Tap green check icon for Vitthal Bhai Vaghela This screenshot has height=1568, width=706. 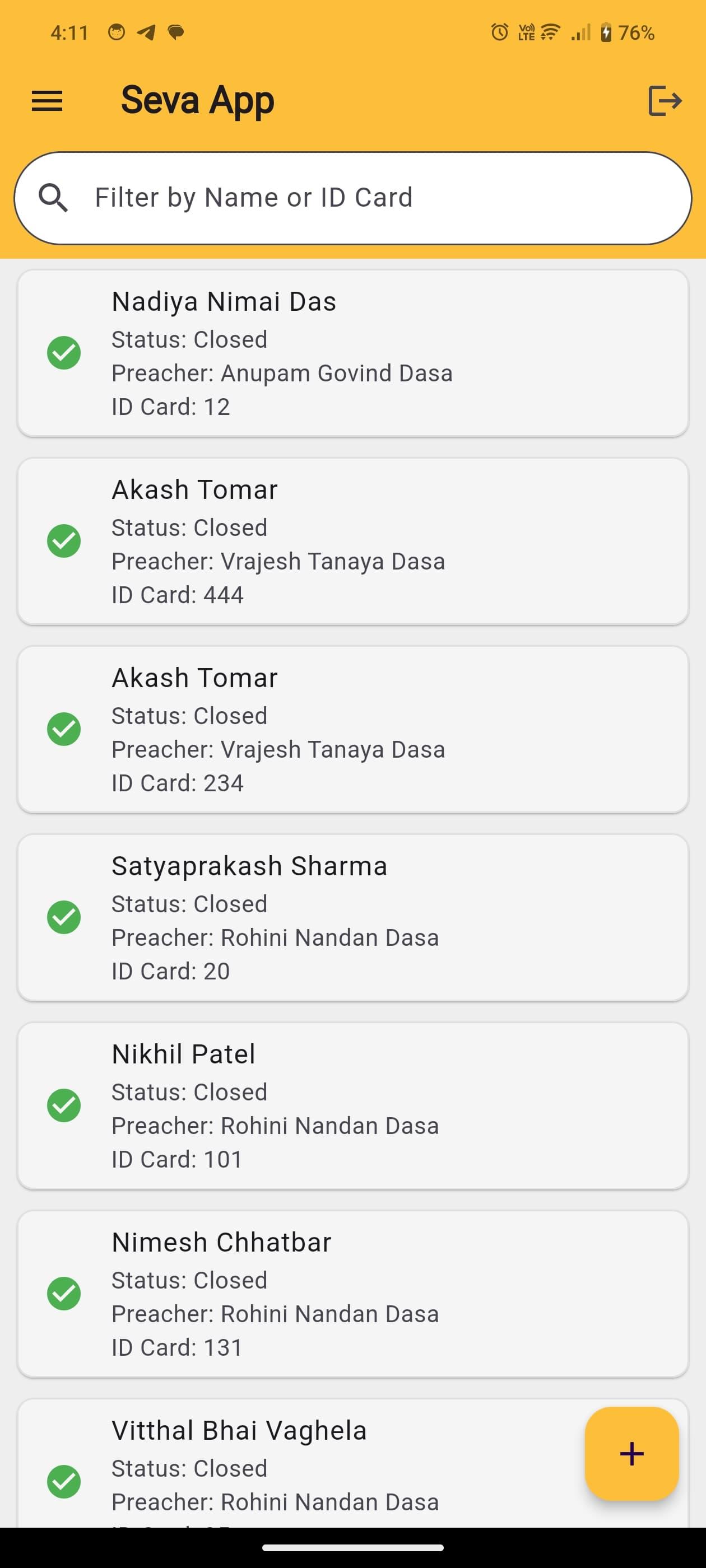coord(64,1482)
